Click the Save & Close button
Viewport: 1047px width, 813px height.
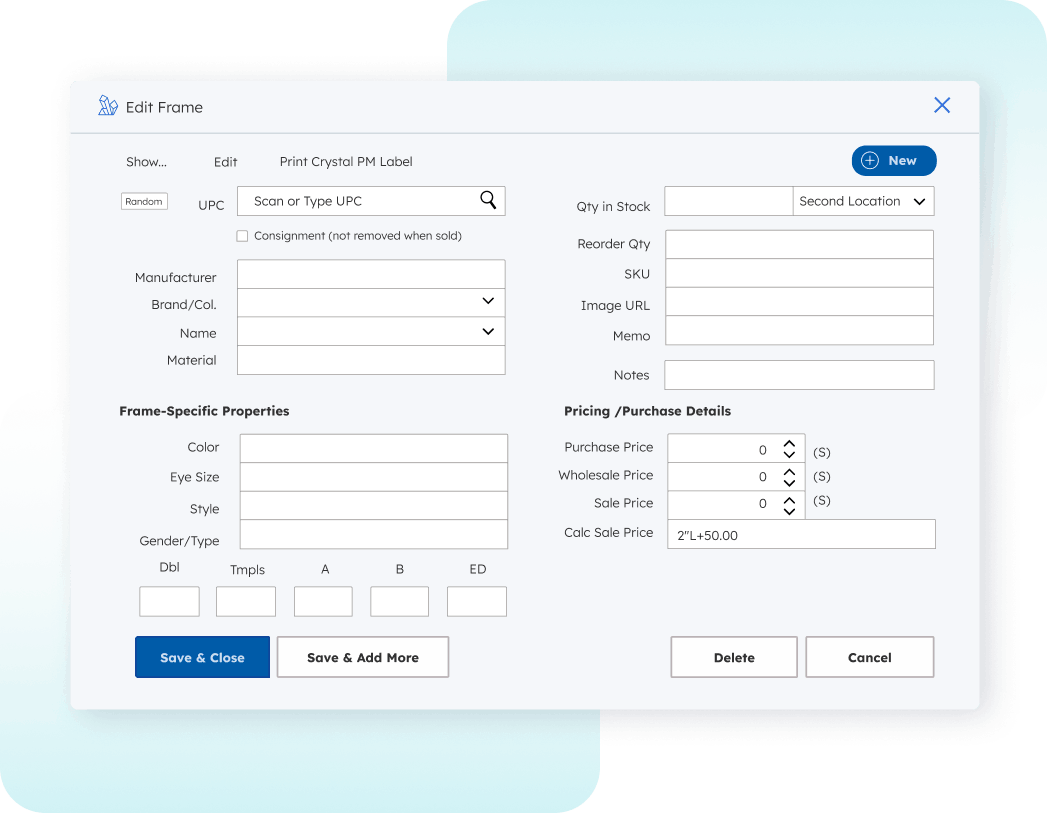click(x=202, y=657)
